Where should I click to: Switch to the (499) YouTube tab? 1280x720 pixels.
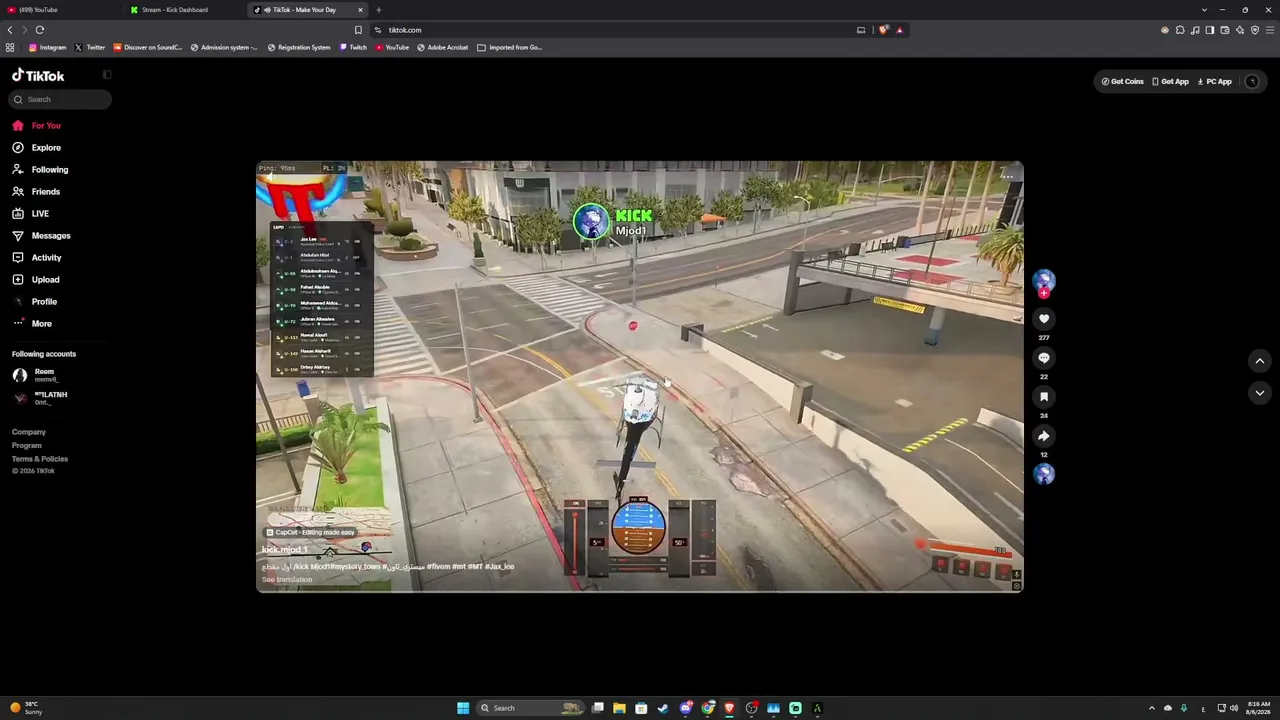tap(60, 10)
